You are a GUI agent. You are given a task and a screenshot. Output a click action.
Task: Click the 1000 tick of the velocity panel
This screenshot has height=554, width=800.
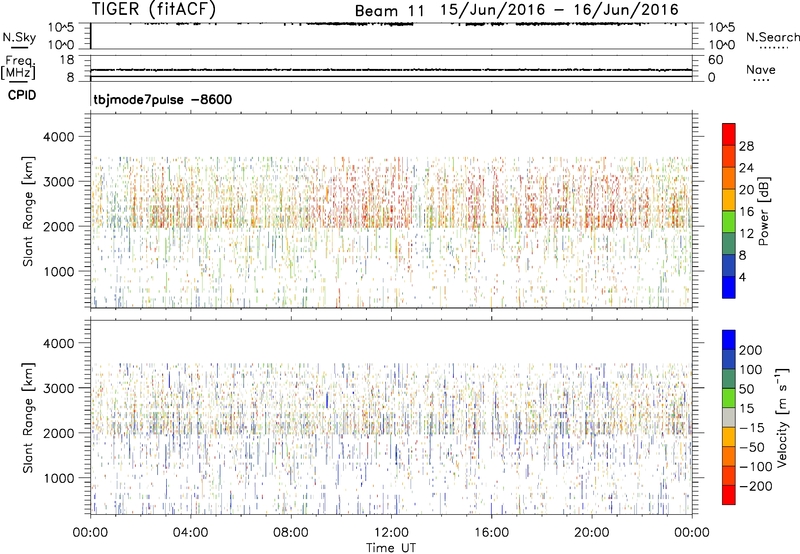click(58, 478)
